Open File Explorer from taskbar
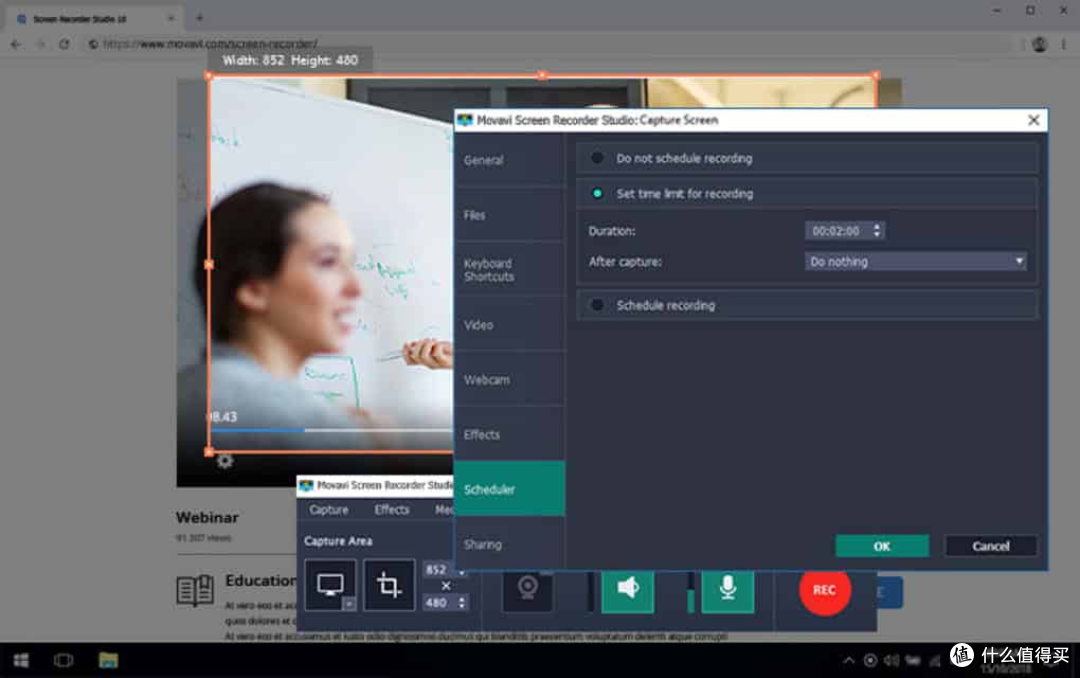This screenshot has width=1080, height=678. point(108,660)
